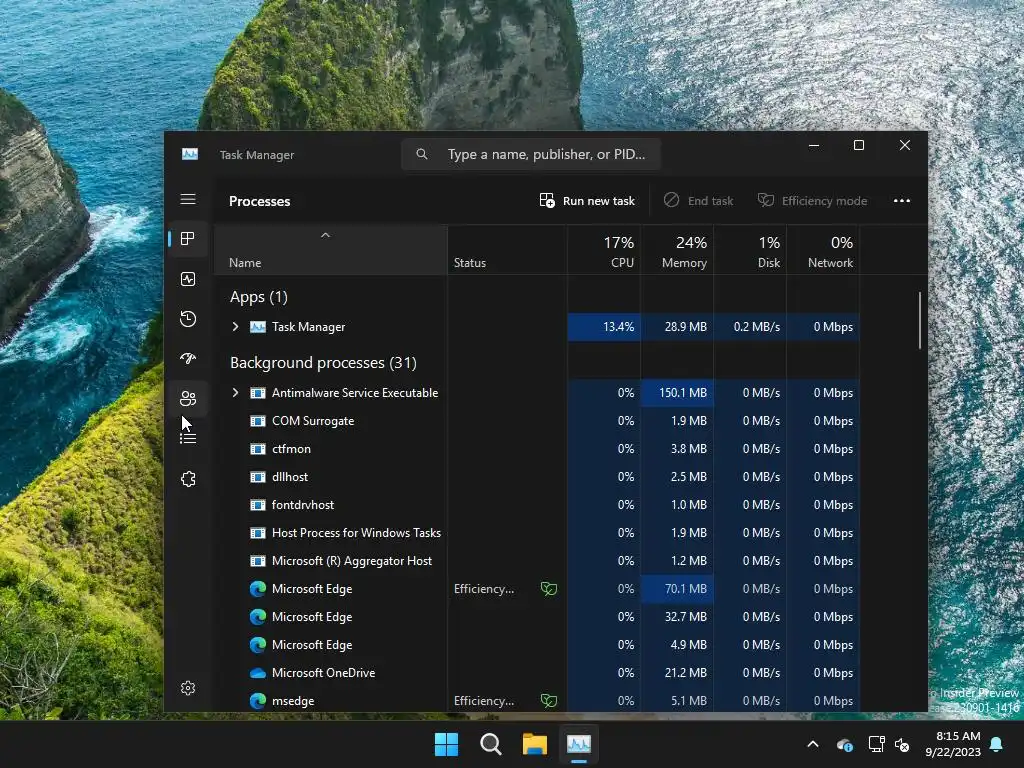
Task: Click the 70.1 MB memory cell
Action: [x=677, y=589]
